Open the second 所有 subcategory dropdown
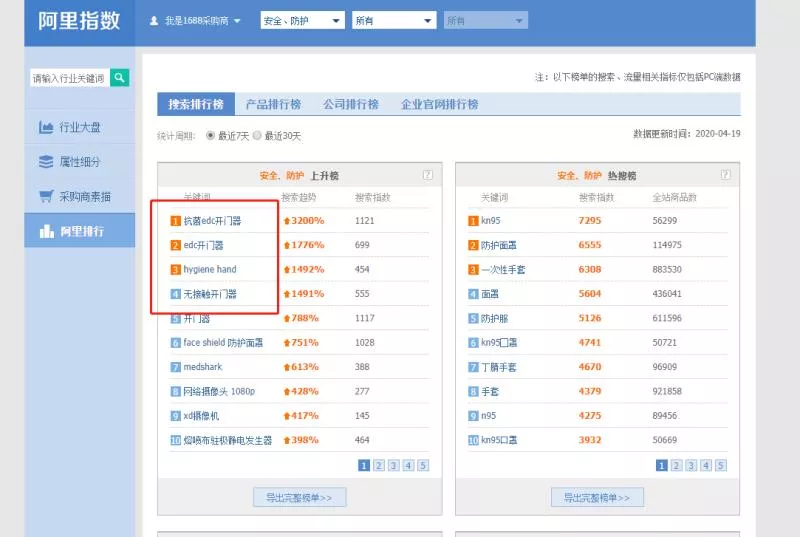Screen dimensions: 800x537 [394, 20]
